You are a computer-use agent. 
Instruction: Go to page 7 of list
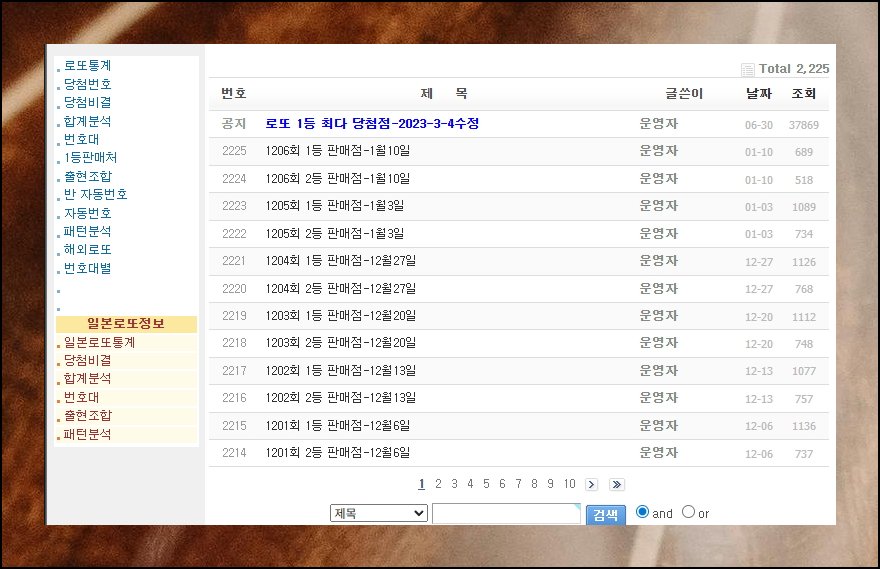pyautogui.click(x=518, y=484)
